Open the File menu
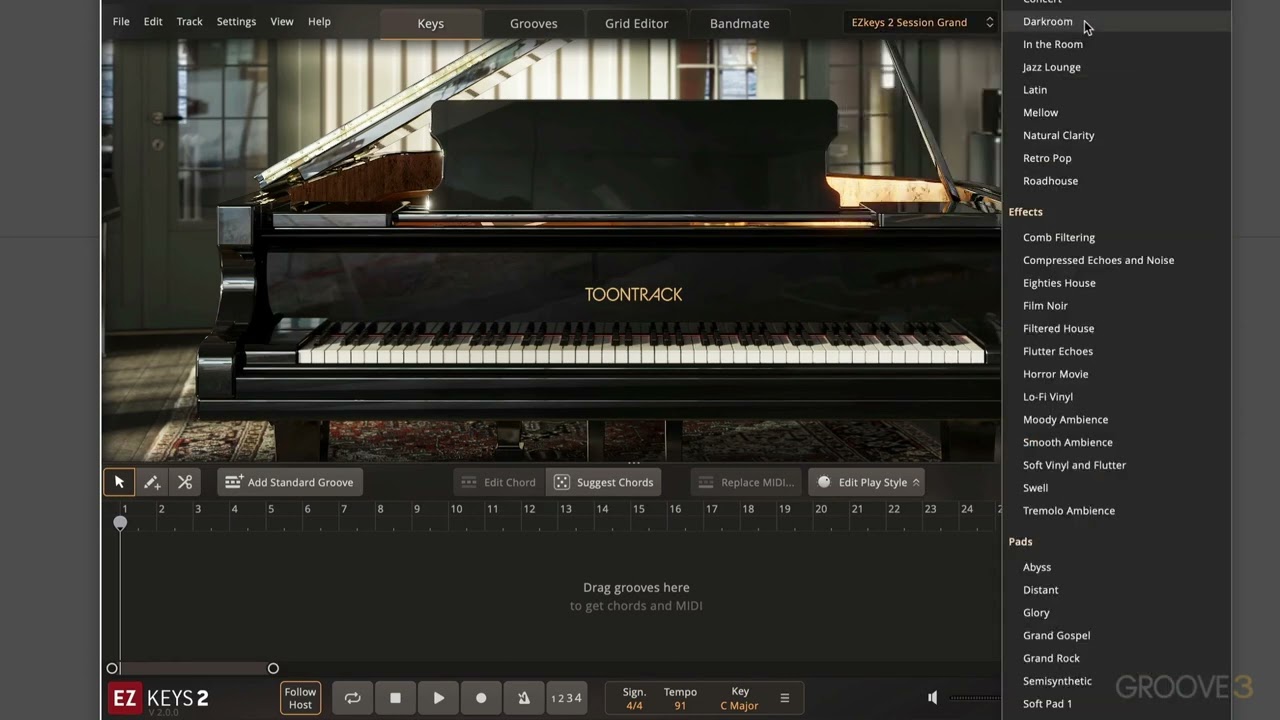The height and width of the screenshot is (720, 1280). coord(121,21)
